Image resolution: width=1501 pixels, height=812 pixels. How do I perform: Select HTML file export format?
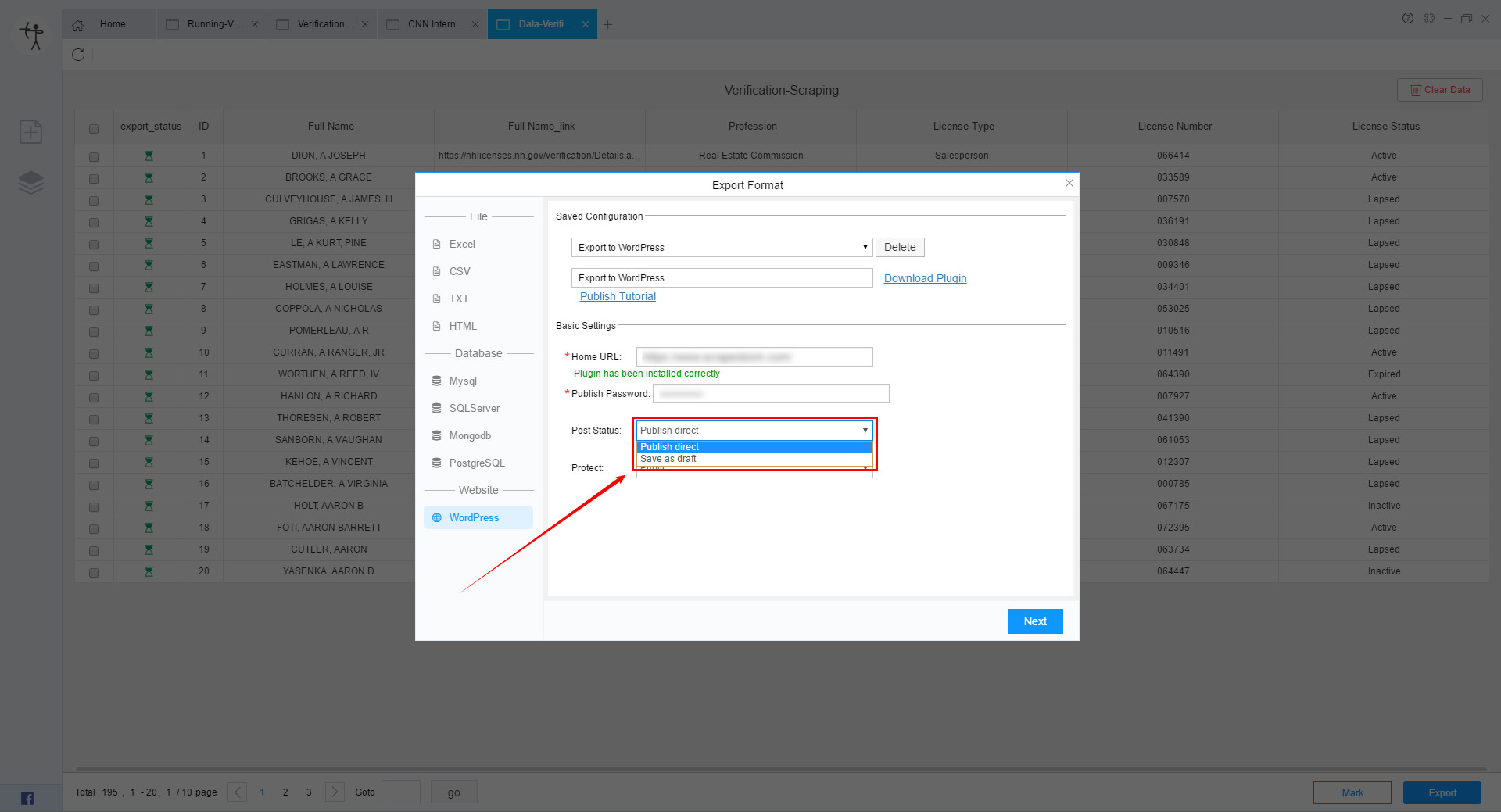[x=478, y=326]
